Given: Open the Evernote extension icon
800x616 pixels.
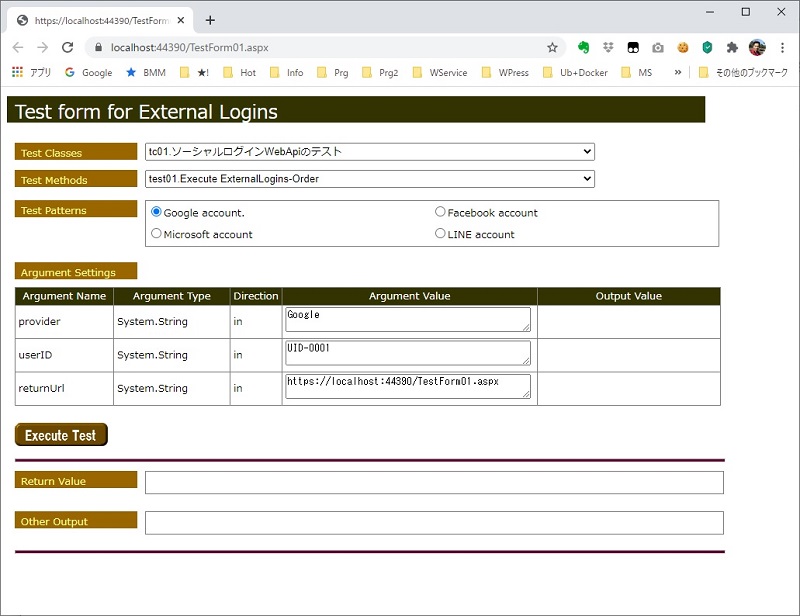Looking at the screenshot, I should point(583,47).
